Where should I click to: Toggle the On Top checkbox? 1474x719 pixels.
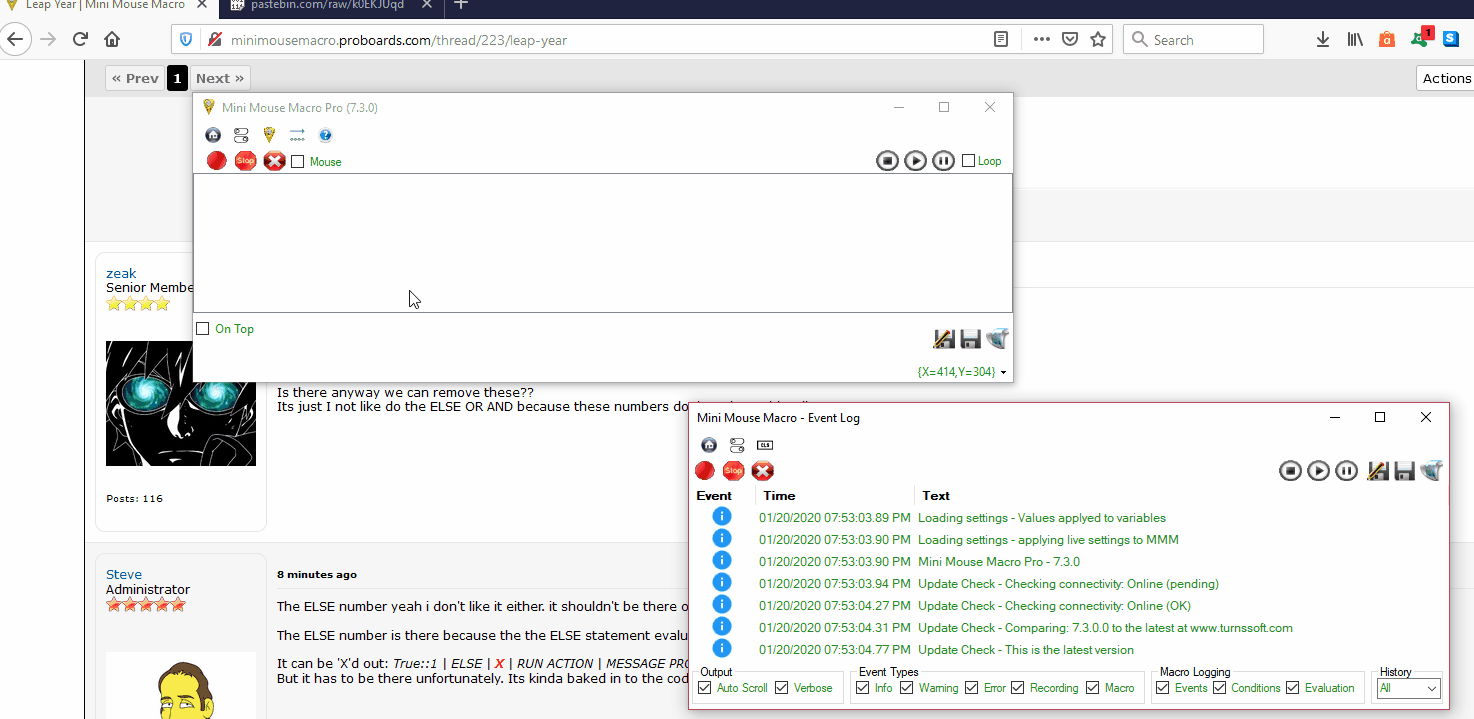tap(203, 329)
